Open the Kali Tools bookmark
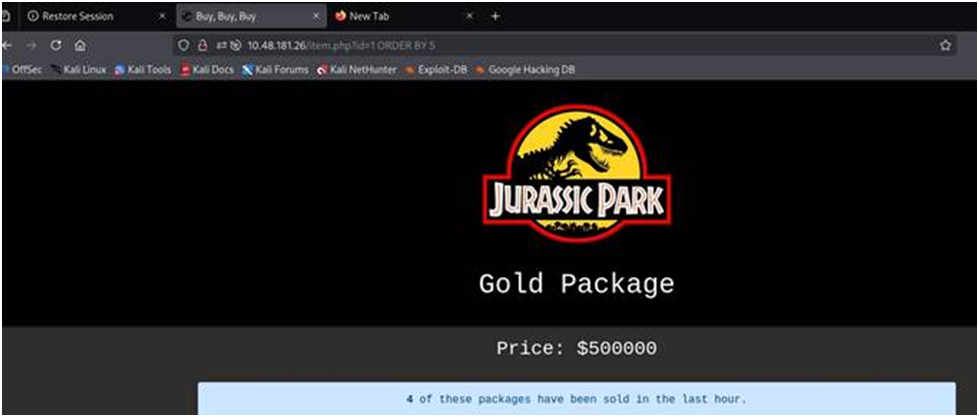The height and width of the screenshot is (417, 979). tap(143, 70)
